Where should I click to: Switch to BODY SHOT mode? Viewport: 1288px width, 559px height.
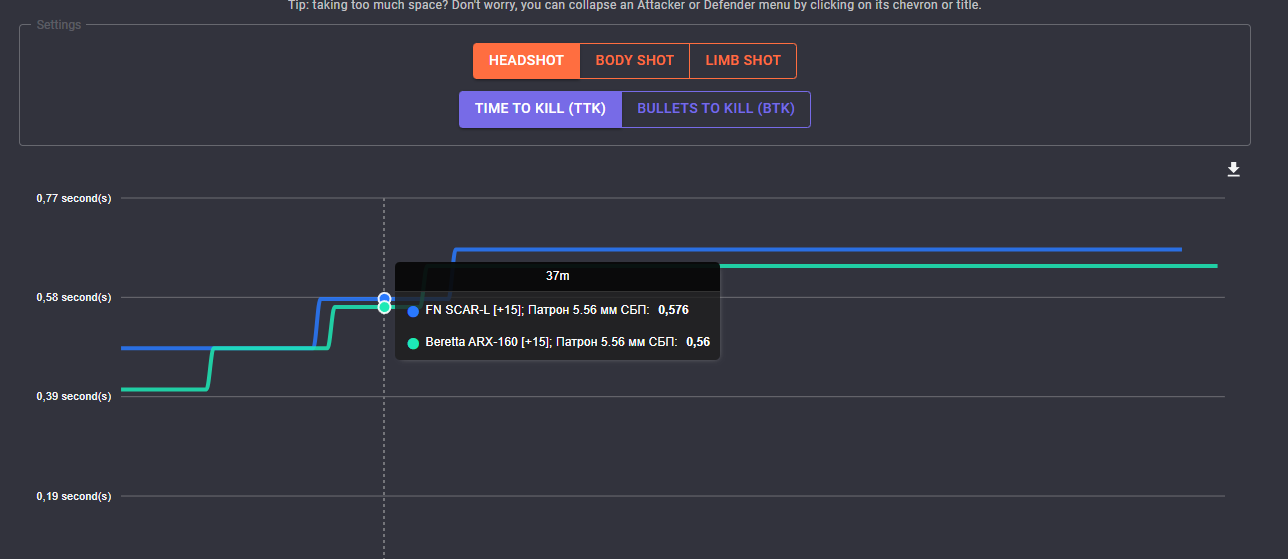634,60
